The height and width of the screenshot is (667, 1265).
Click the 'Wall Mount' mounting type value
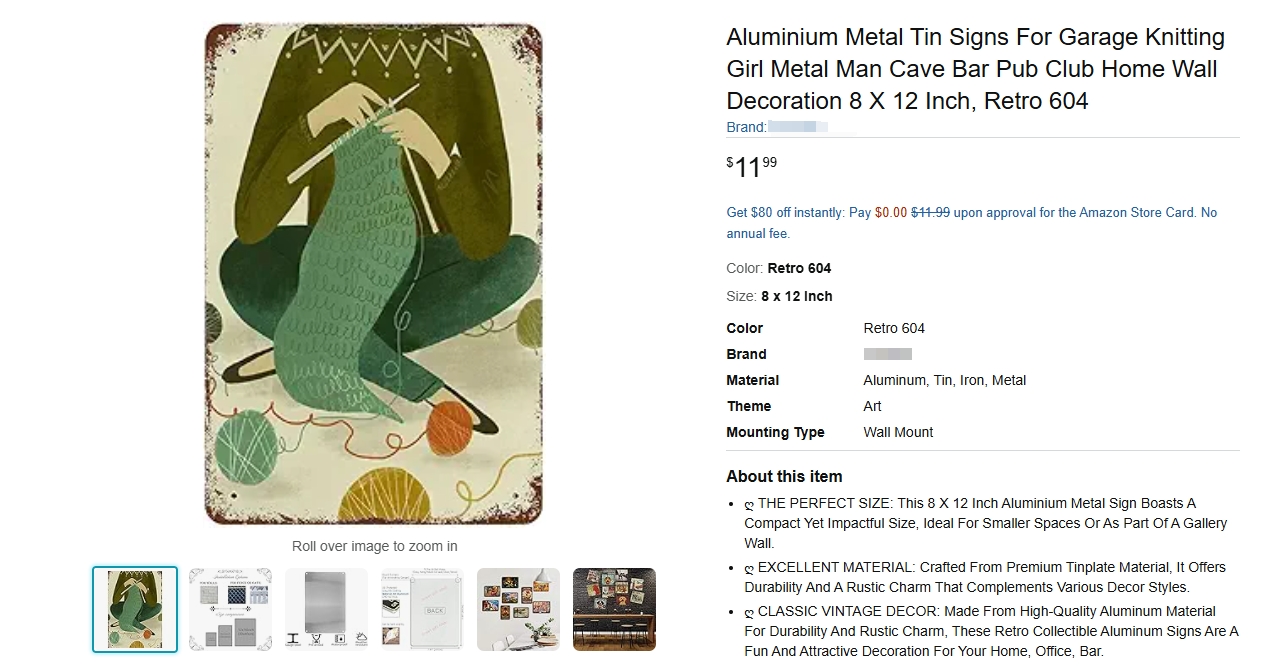pos(898,432)
